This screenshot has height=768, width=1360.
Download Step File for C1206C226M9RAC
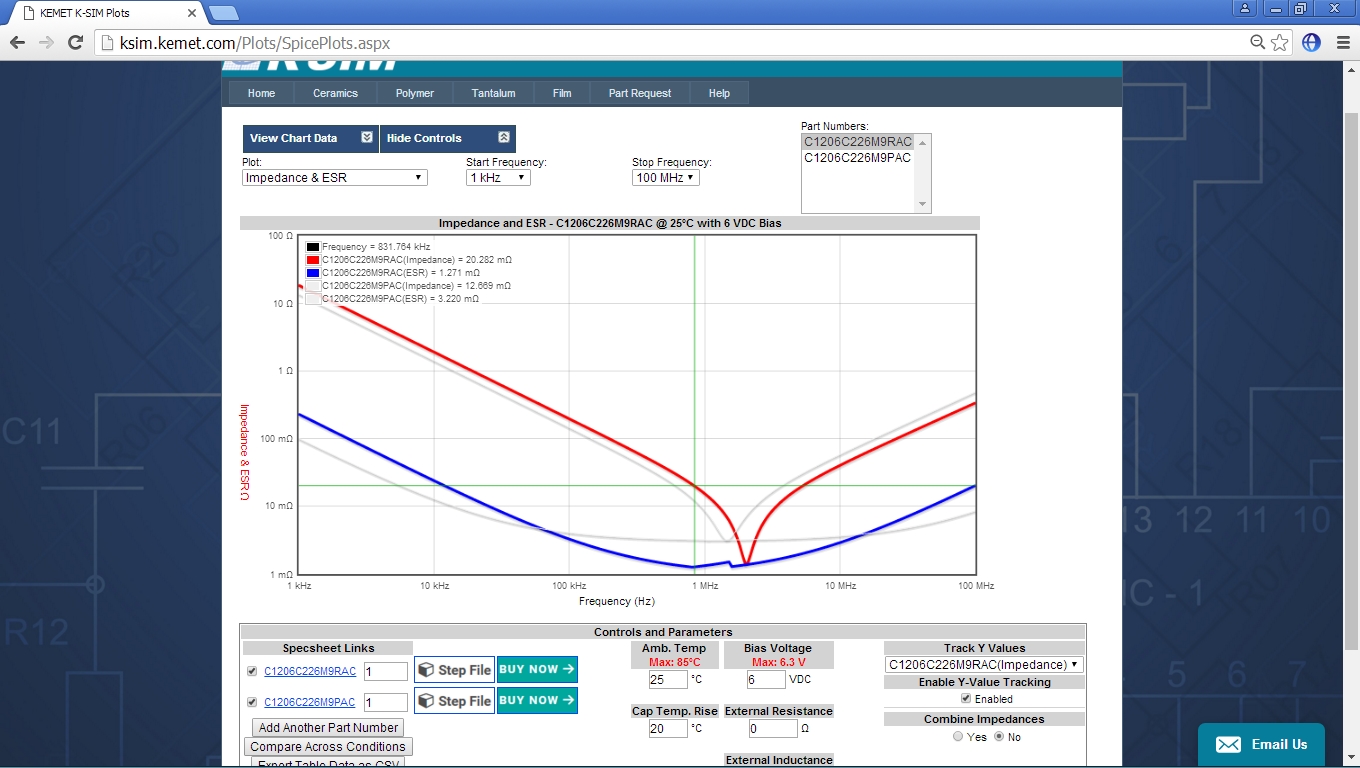click(454, 670)
